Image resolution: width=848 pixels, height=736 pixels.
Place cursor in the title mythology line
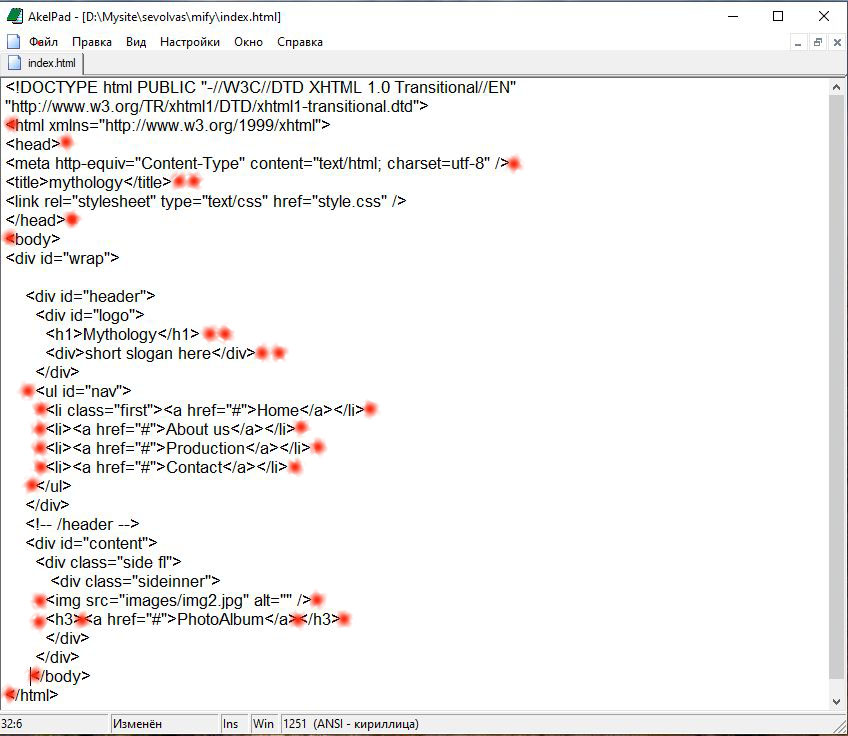100,182
